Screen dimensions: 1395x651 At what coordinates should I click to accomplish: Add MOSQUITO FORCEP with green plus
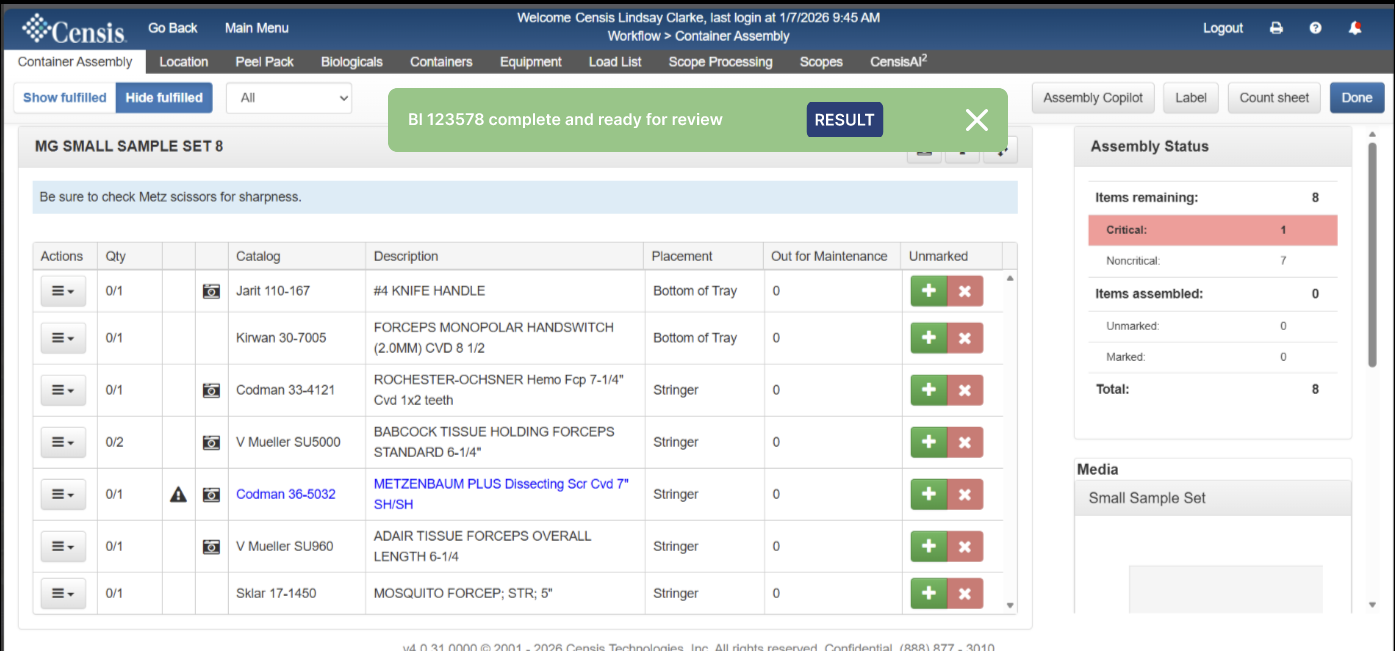(929, 593)
